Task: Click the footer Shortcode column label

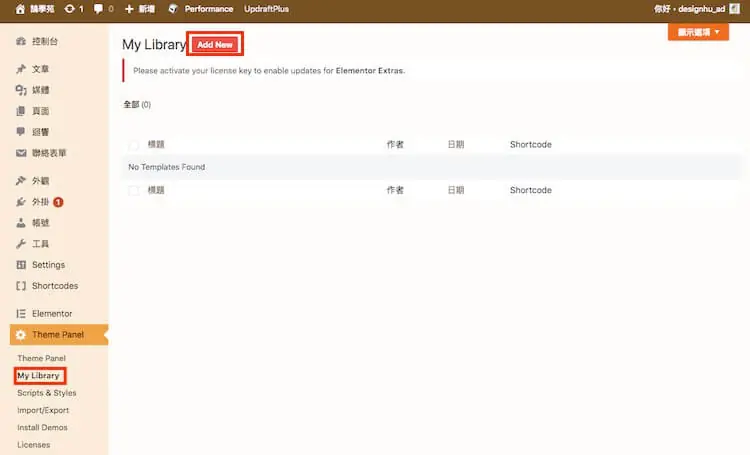Action: [x=530, y=190]
